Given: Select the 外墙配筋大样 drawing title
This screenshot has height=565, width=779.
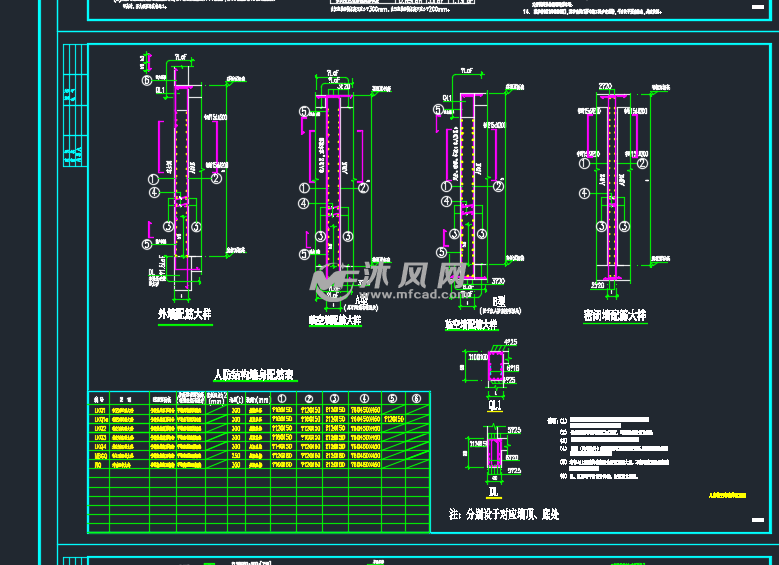Looking at the screenshot, I should [185, 314].
